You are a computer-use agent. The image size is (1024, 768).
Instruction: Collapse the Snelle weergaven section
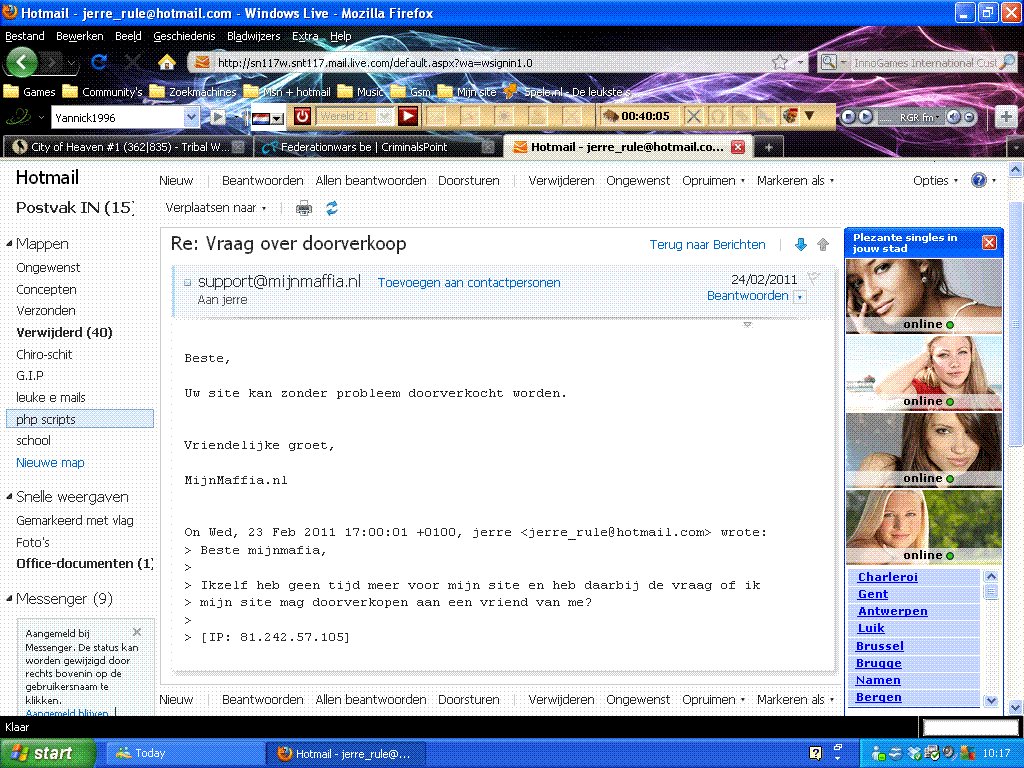[x=9, y=496]
